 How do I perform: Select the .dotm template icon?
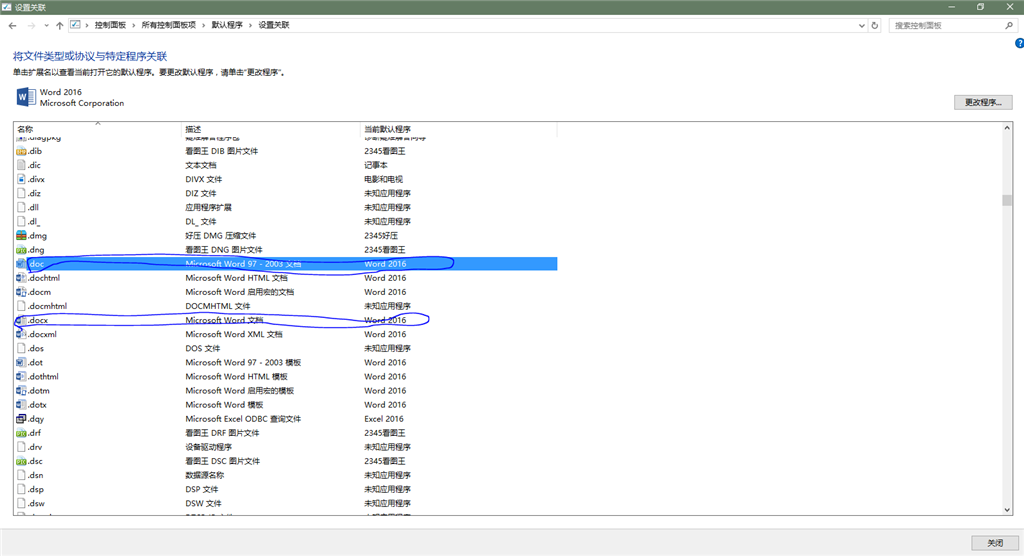click(21, 391)
